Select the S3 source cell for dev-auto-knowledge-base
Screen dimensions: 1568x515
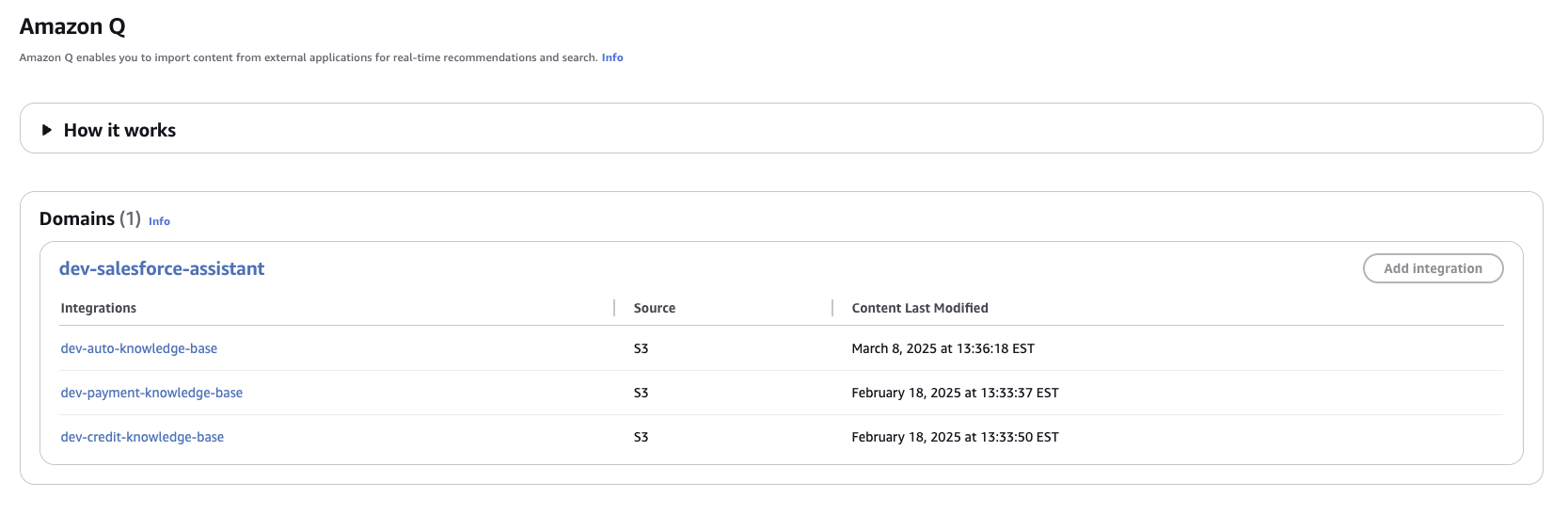pyautogui.click(x=641, y=348)
